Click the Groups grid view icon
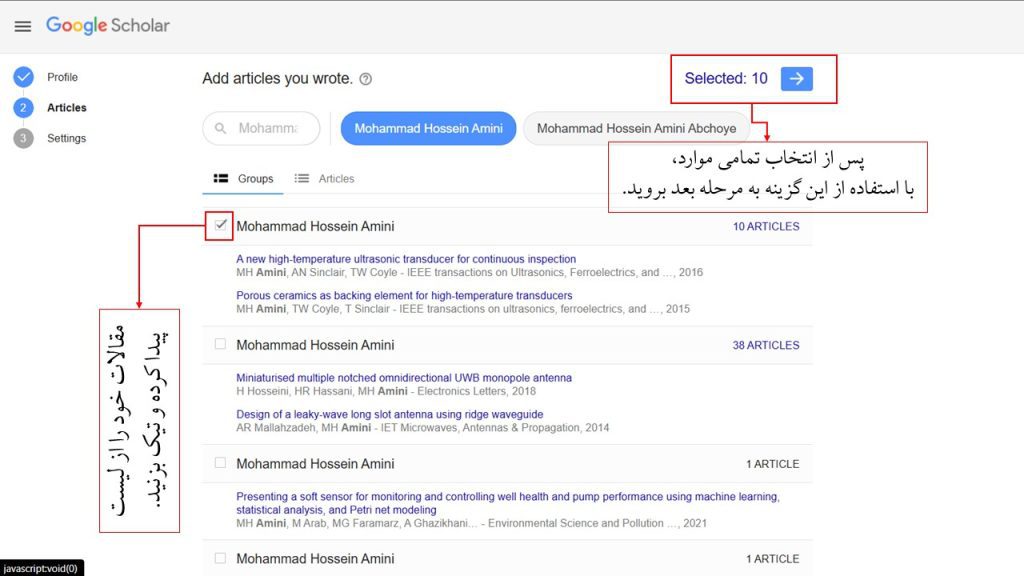 pos(219,178)
